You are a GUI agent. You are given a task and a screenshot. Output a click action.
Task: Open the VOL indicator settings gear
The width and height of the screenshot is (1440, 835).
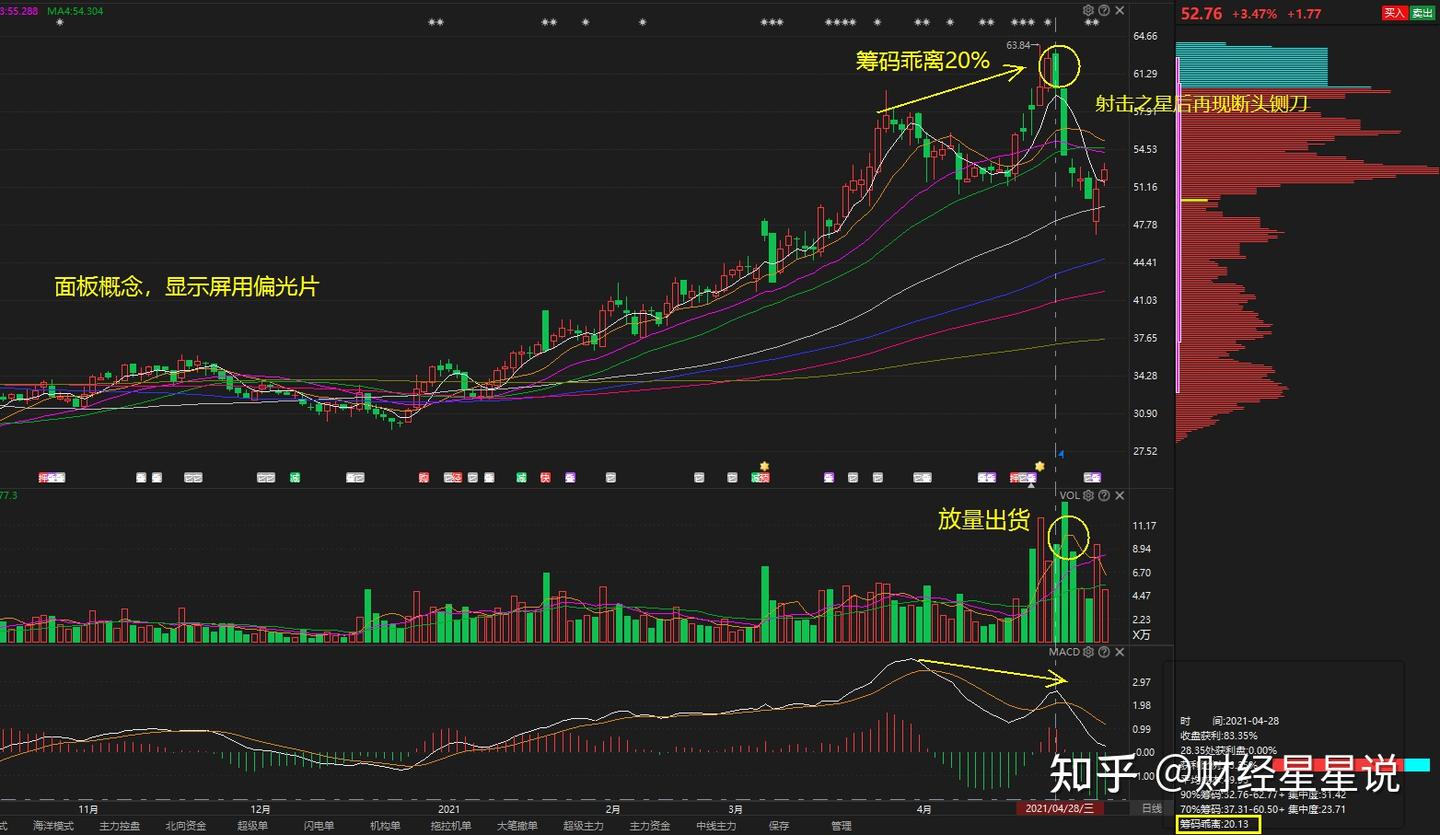[1088, 495]
